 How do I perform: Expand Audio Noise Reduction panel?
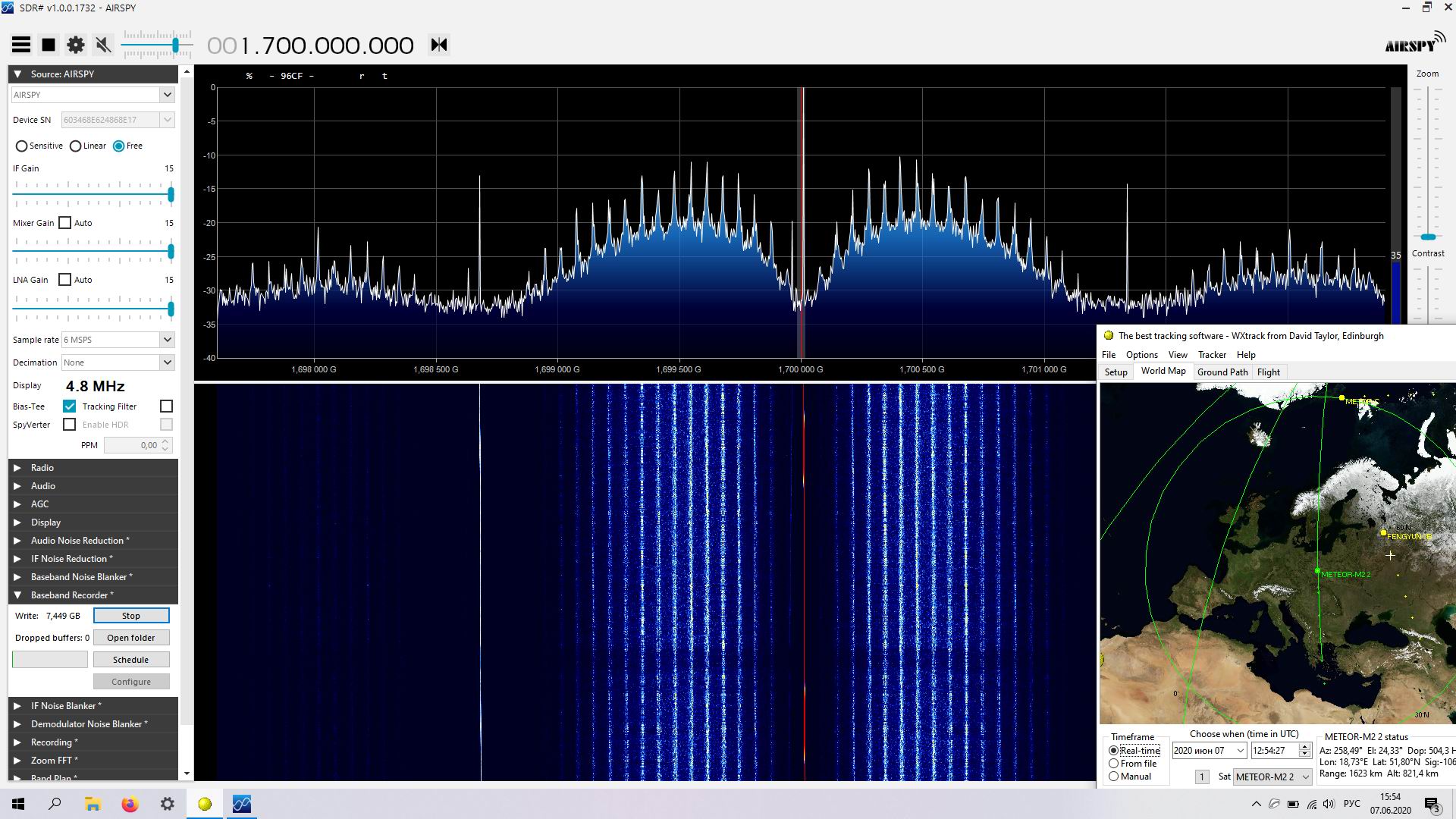[17, 541]
